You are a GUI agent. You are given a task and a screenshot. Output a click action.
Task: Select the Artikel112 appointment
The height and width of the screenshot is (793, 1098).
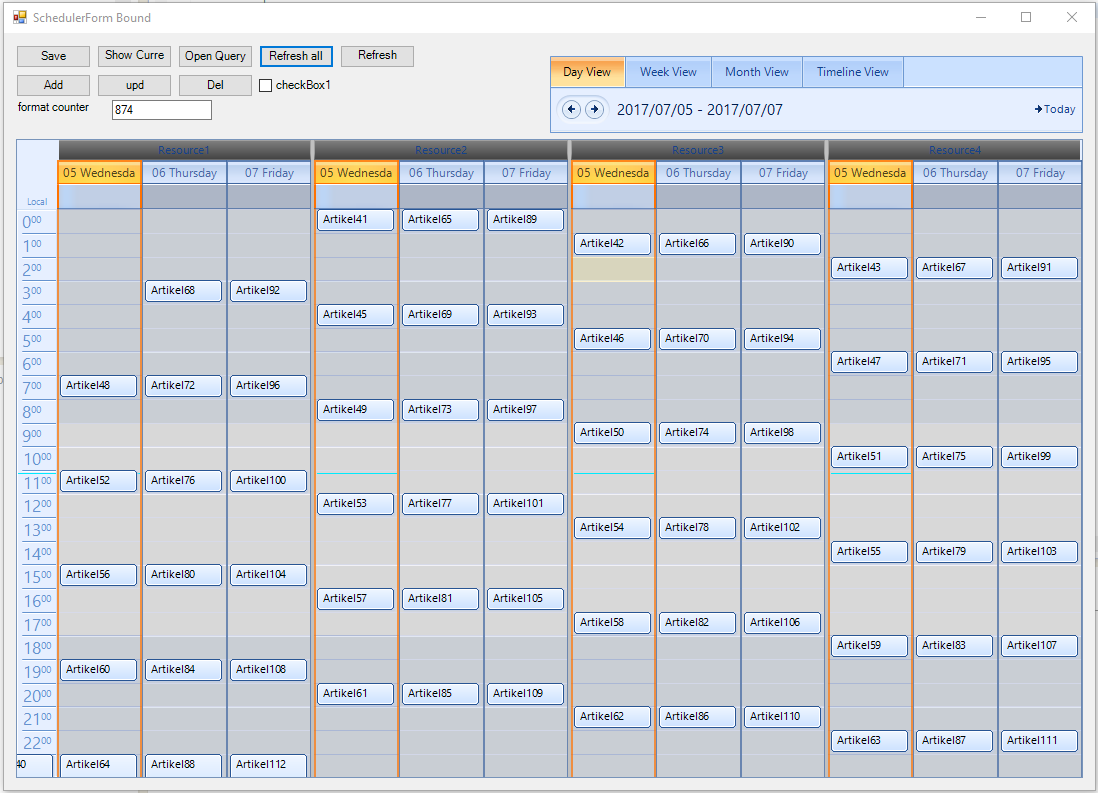tap(268, 765)
